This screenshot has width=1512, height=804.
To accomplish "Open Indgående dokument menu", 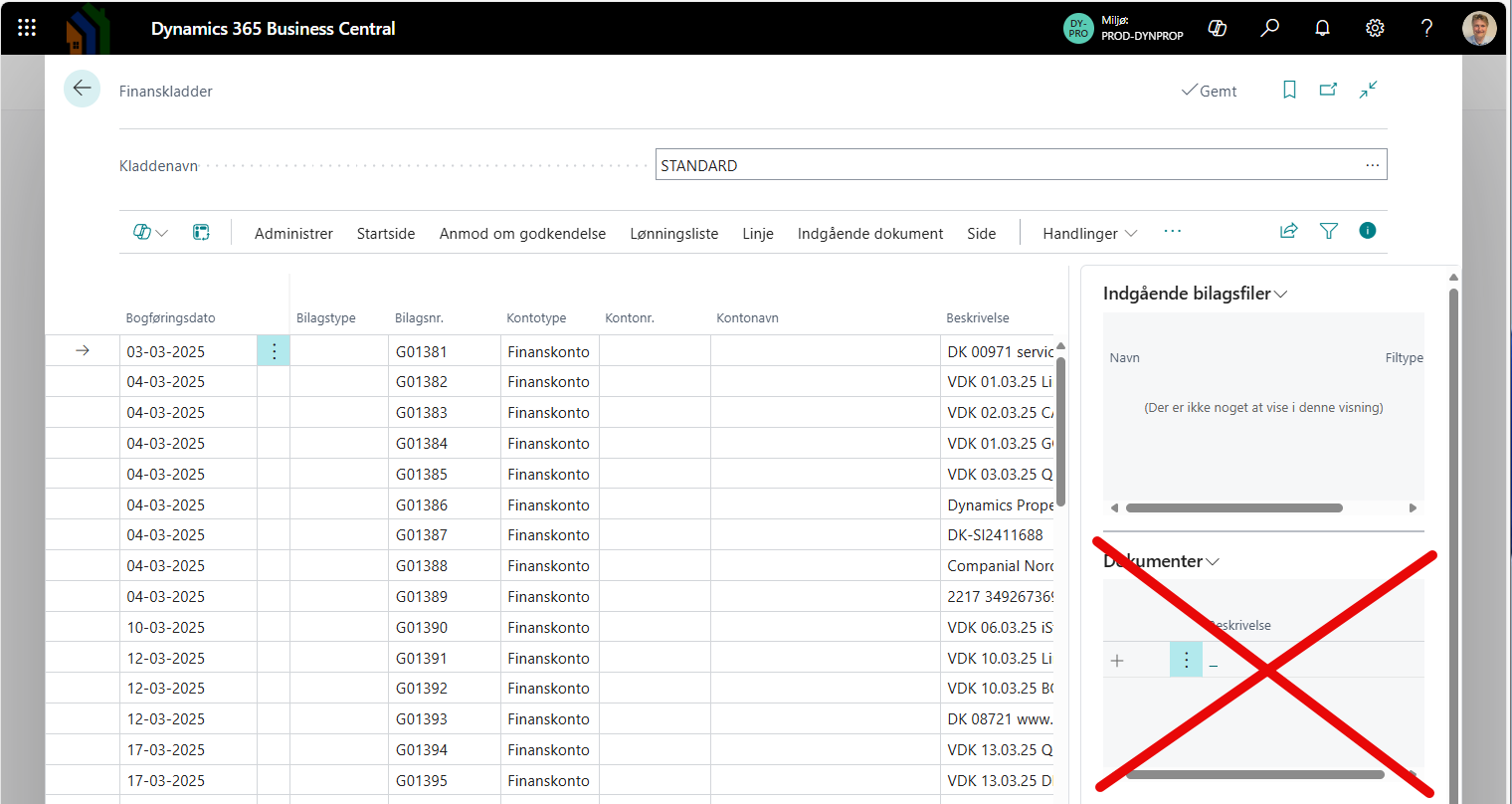I will point(869,233).
